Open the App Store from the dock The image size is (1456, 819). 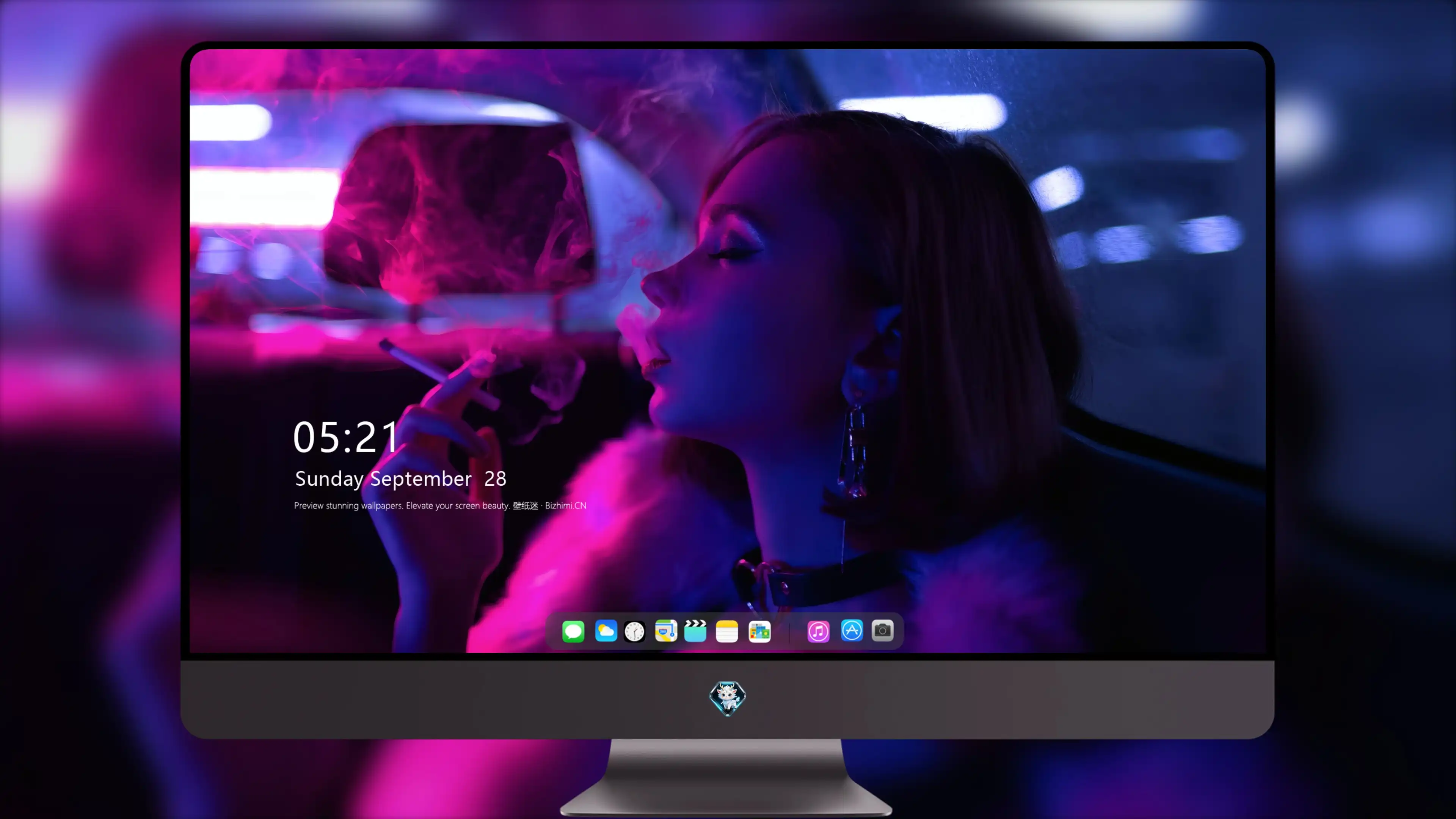coord(852,631)
